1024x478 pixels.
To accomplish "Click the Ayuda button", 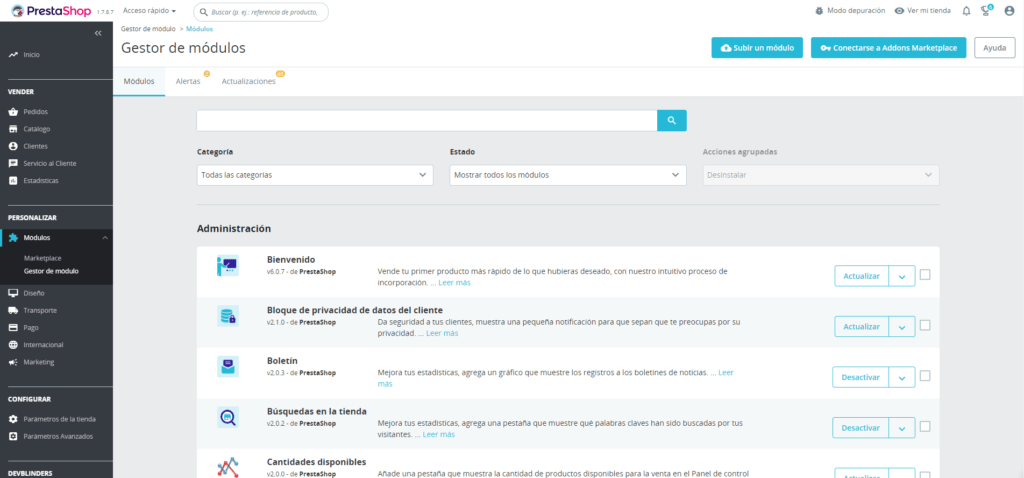I will 995,48.
